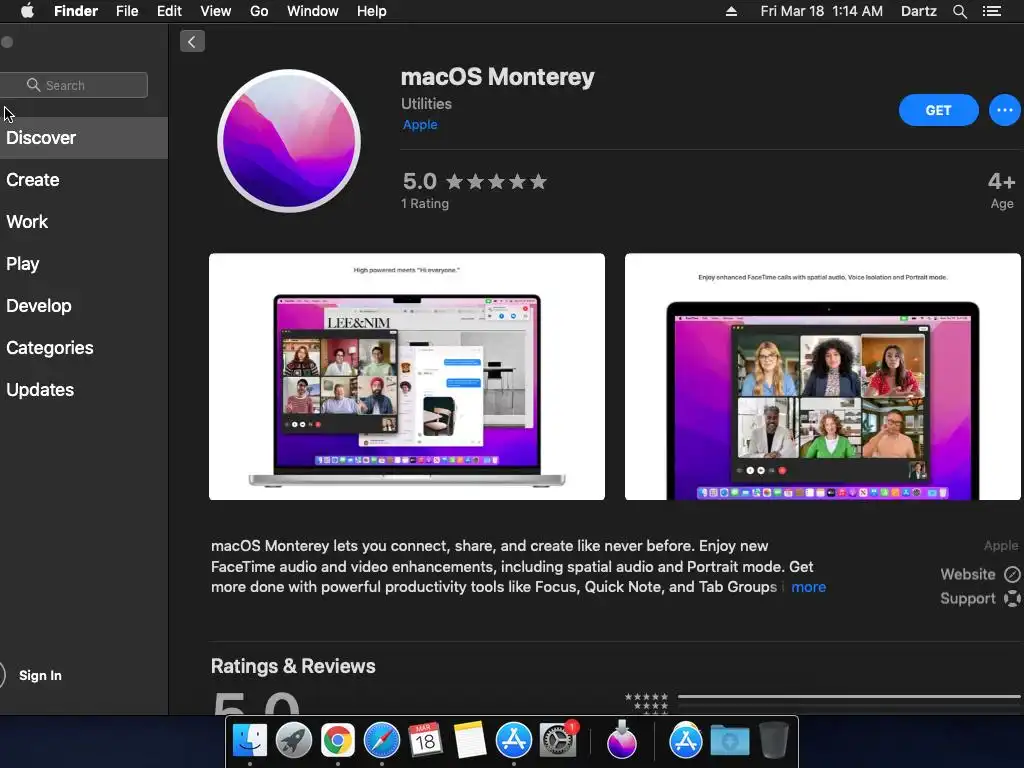Open the blue three-dots more options button

pos(1004,110)
